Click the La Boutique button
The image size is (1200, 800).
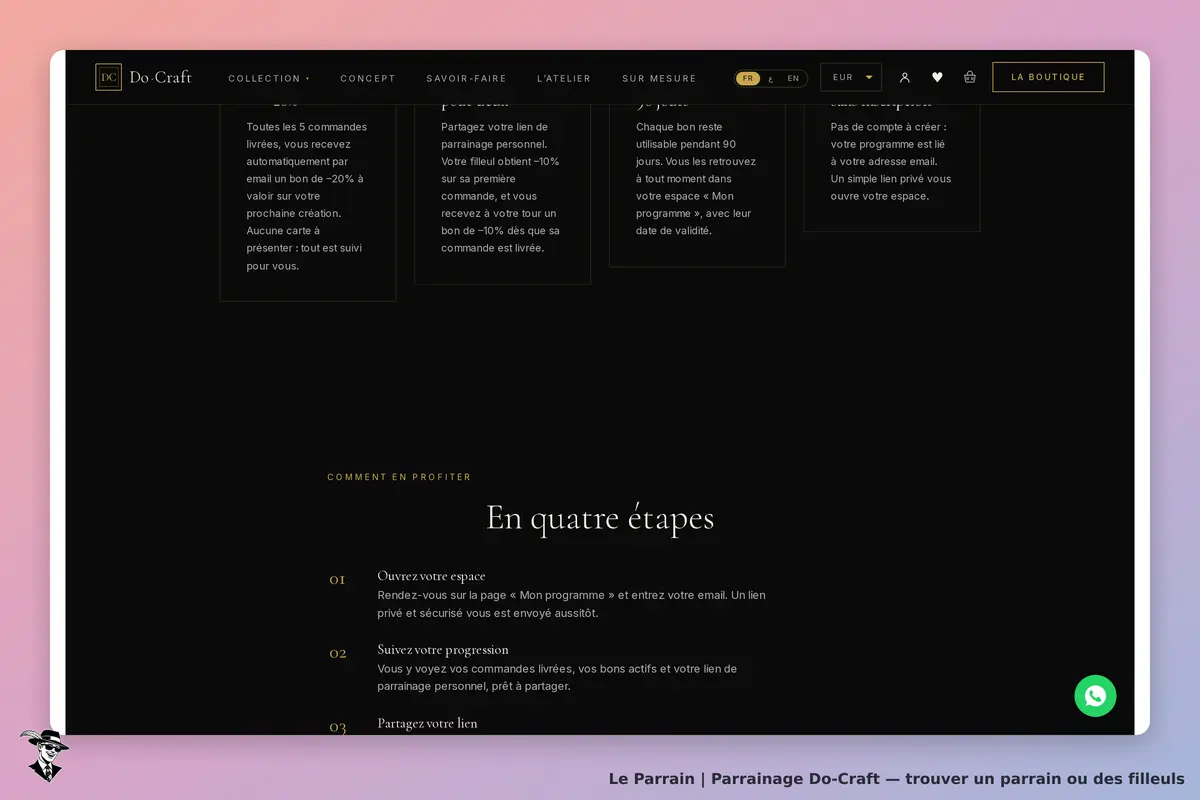[x=1048, y=77]
